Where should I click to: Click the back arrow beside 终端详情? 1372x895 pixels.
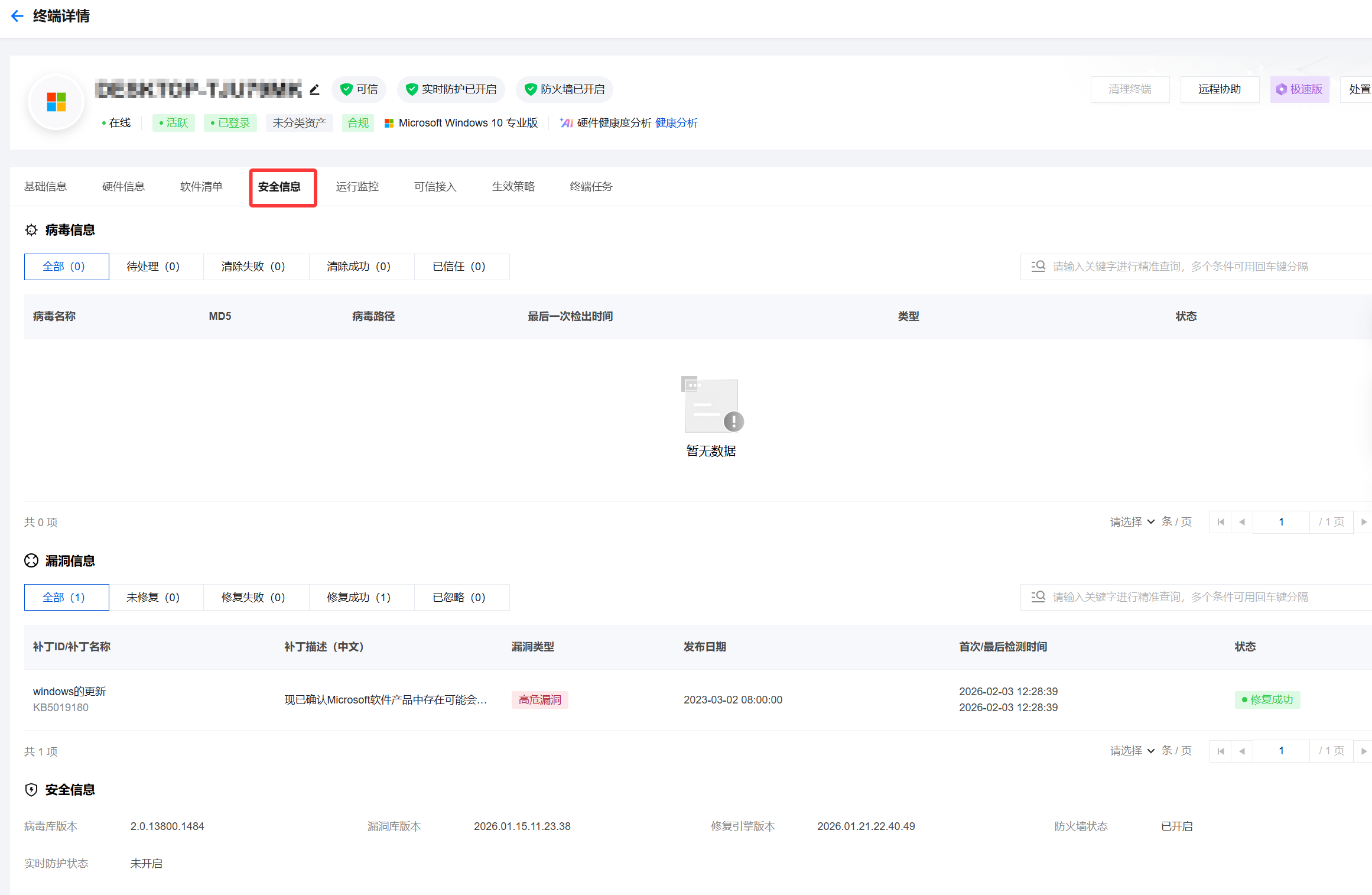[17, 16]
